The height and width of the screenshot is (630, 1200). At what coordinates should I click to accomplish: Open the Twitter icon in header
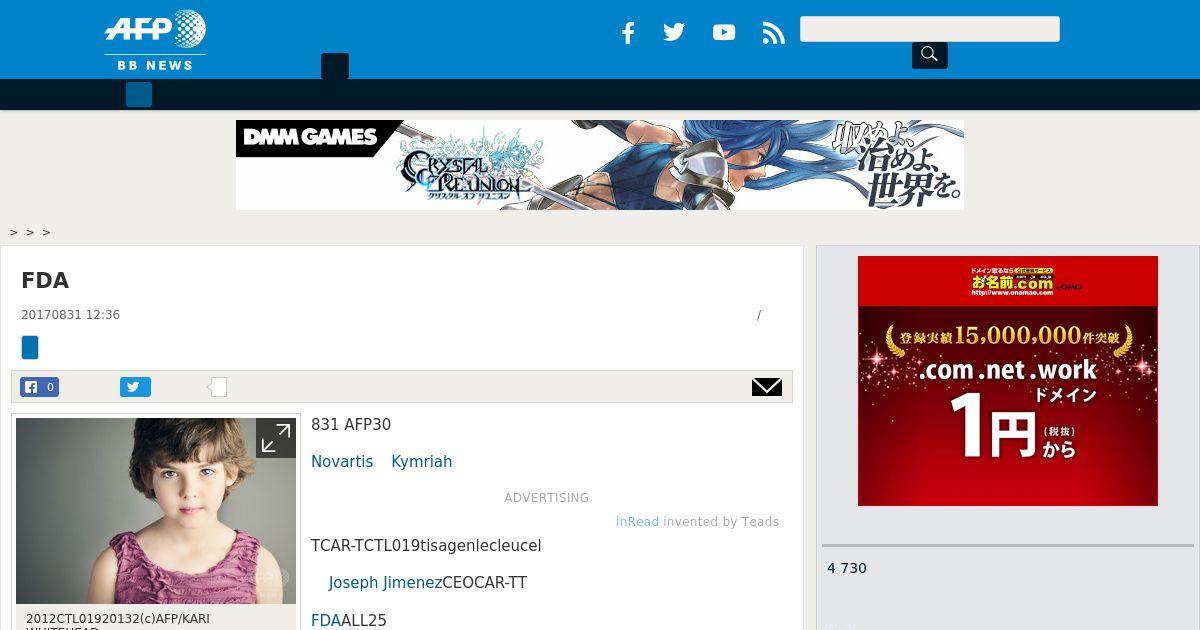(x=674, y=32)
